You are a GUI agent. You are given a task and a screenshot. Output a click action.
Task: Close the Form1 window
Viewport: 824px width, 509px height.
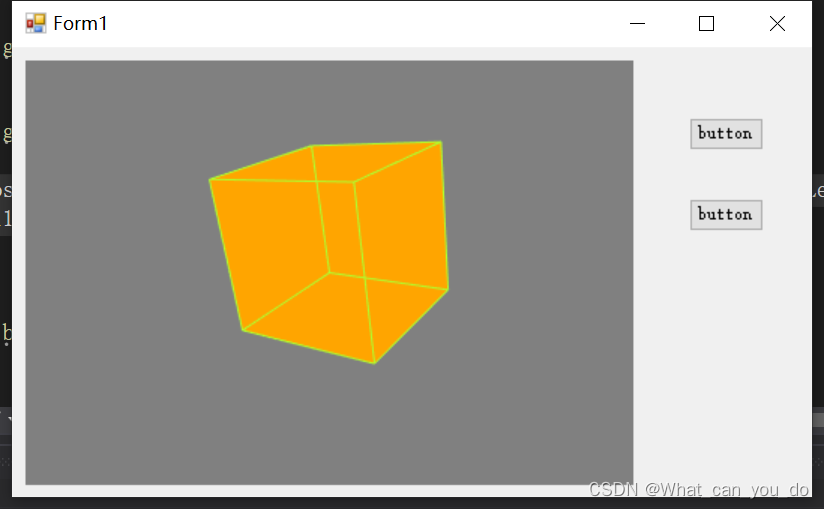tap(777, 24)
